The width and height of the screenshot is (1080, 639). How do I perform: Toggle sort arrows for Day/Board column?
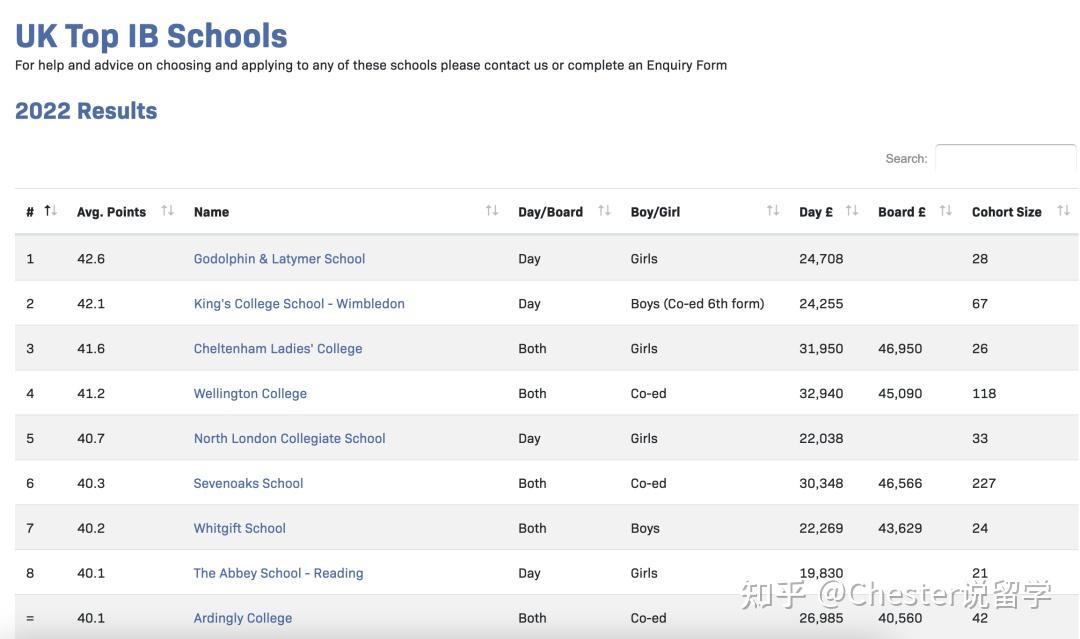[604, 211]
